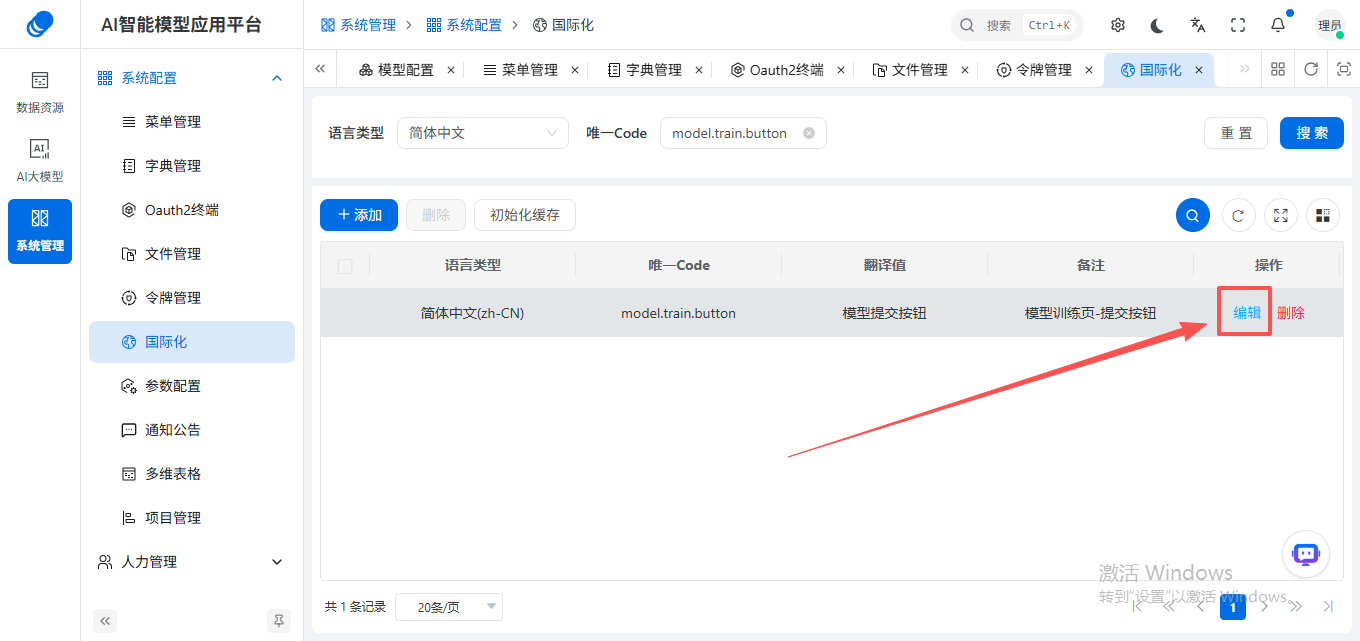
Task: Open 20条/页 page size dropdown
Action: [x=449, y=607]
